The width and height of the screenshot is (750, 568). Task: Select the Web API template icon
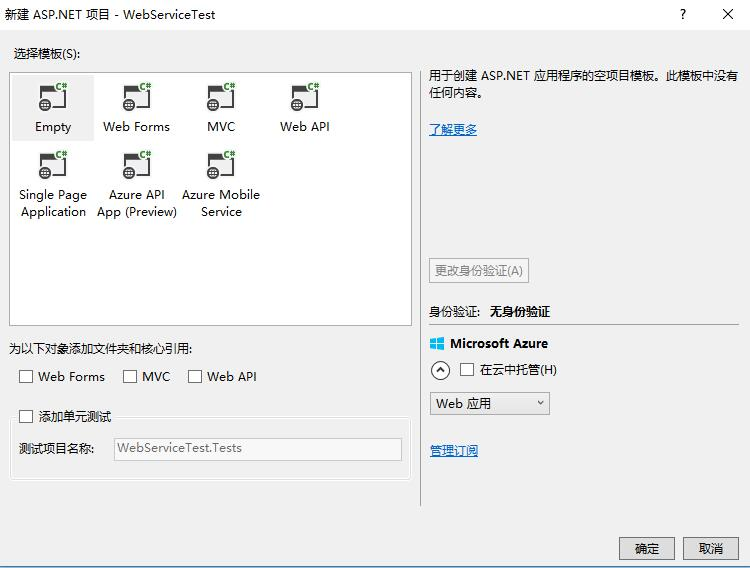[x=305, y=96]
